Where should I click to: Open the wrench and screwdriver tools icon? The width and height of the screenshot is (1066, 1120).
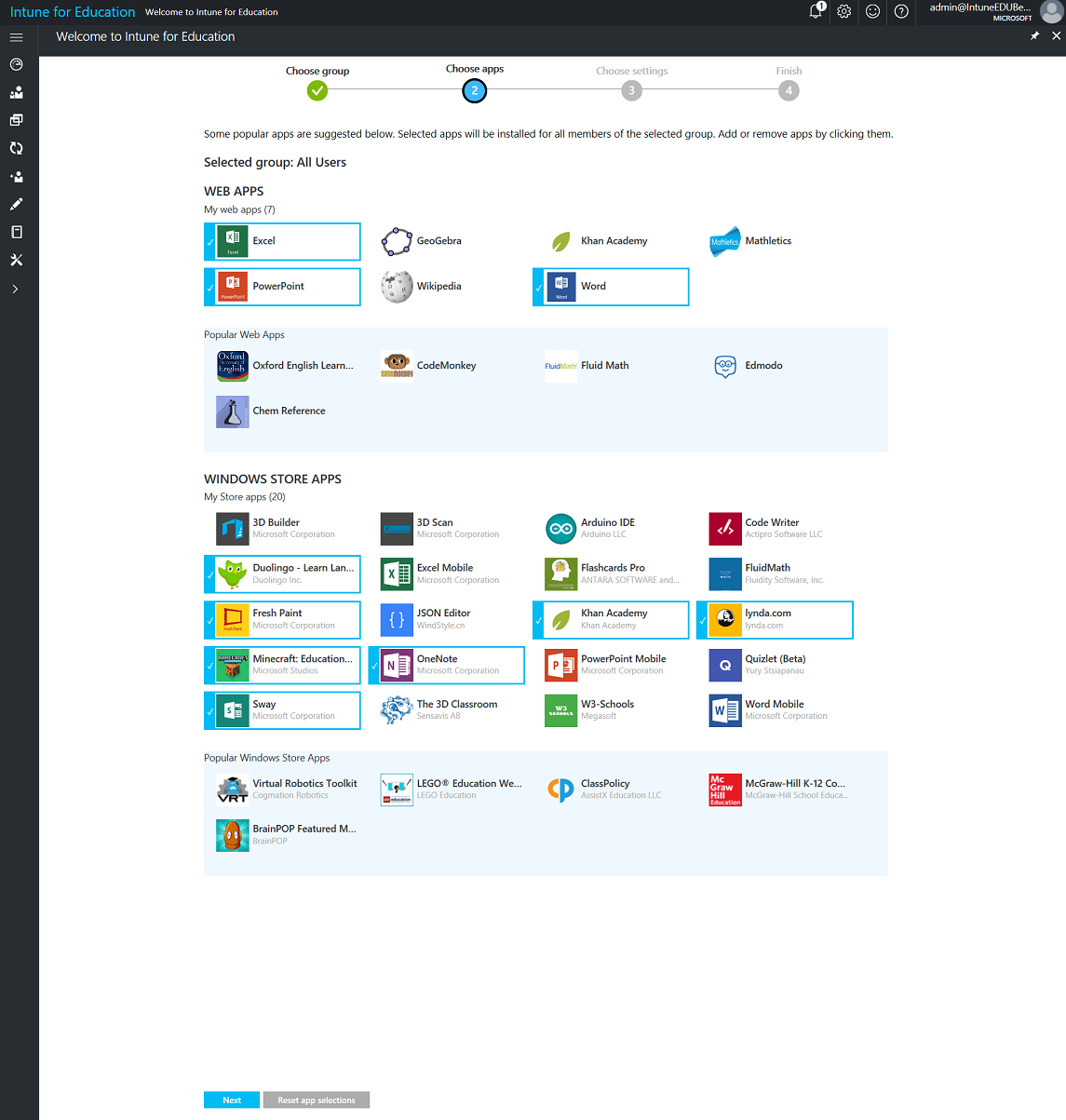coord(16,260)
